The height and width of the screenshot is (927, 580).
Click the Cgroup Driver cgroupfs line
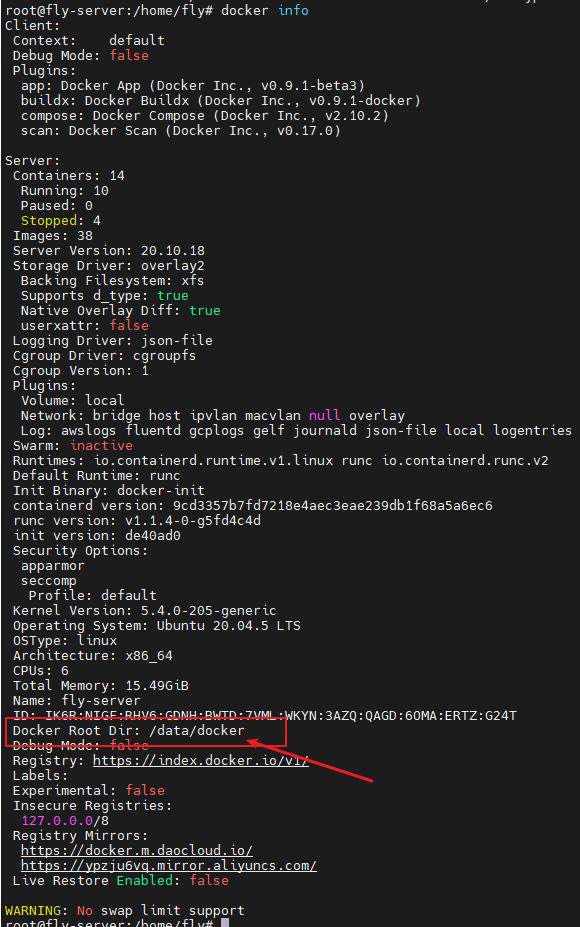click(x=104, y=355)
